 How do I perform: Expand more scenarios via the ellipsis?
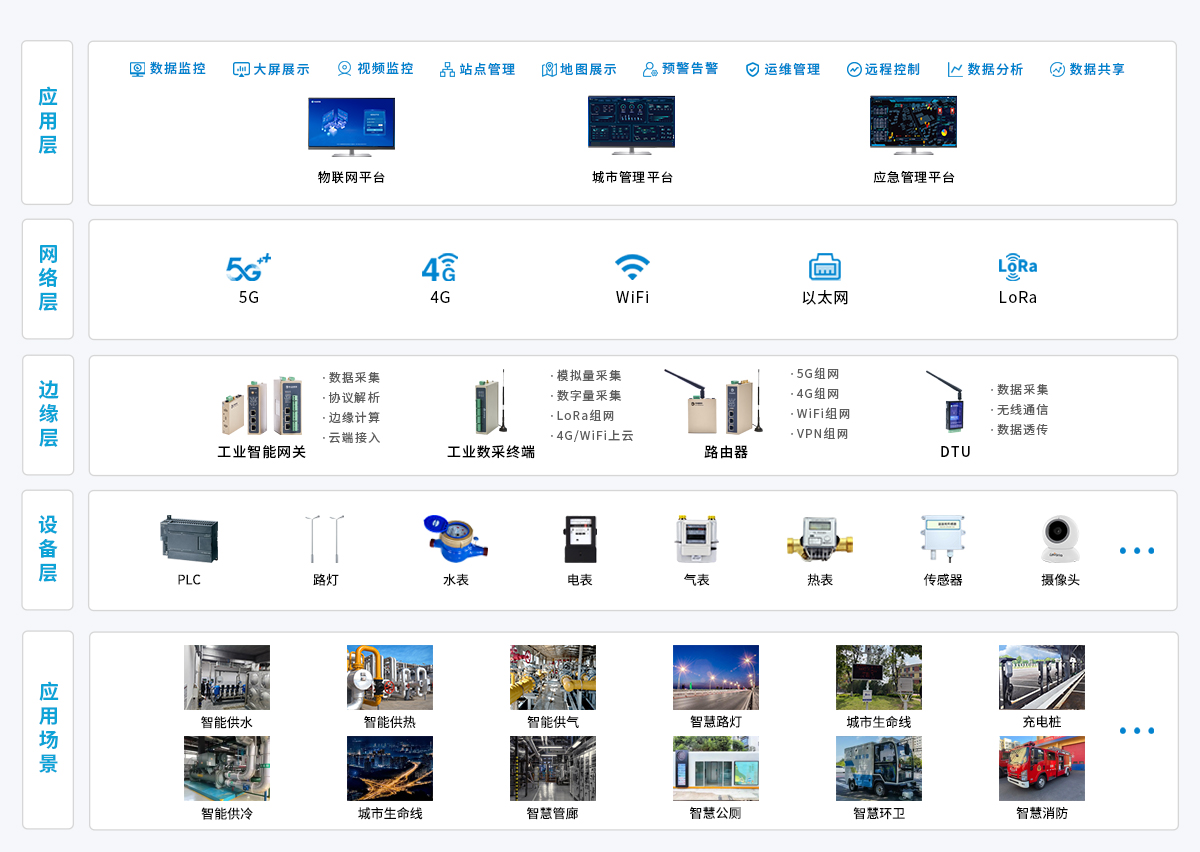click(x=1137, y=731)
